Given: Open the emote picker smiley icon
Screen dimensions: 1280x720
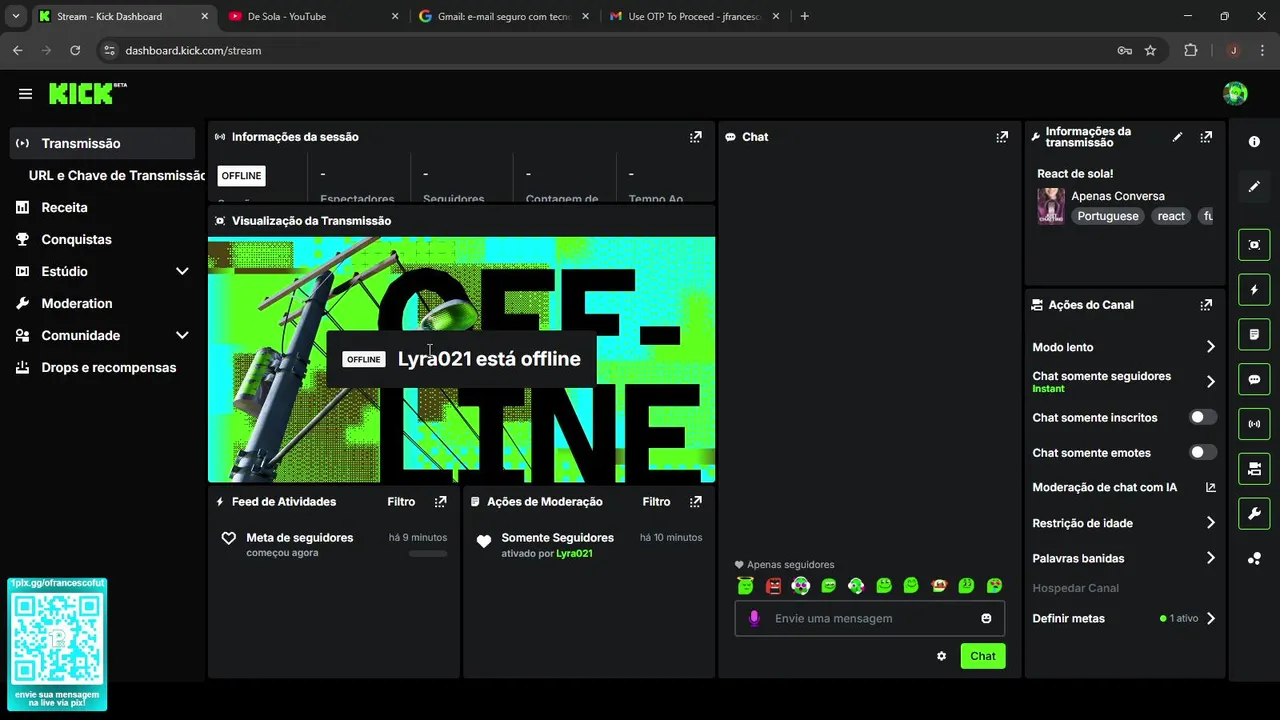Looking at the screenshot, I should coord(986,618).
